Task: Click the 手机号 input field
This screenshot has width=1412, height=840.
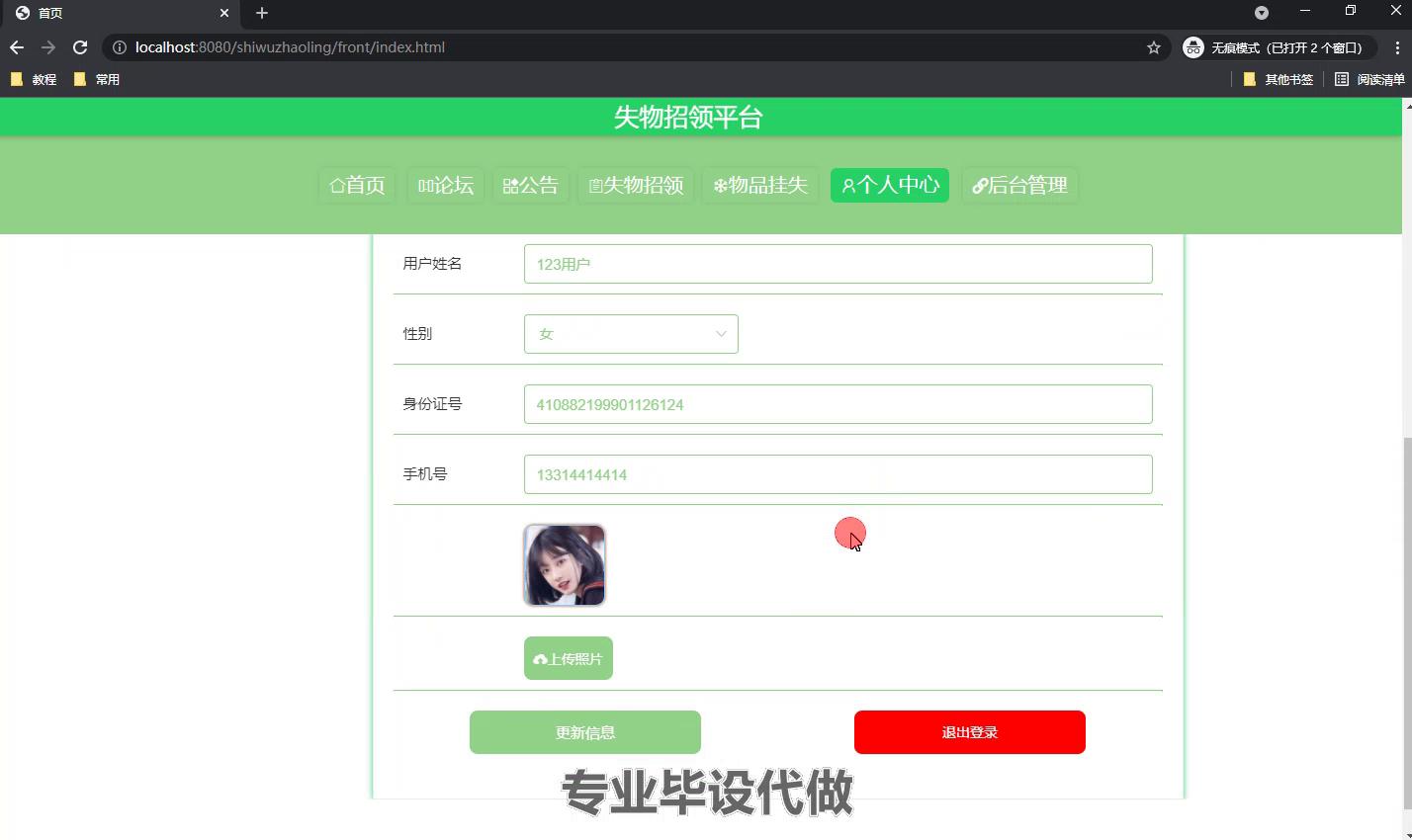Action: [x=838, y=474]
